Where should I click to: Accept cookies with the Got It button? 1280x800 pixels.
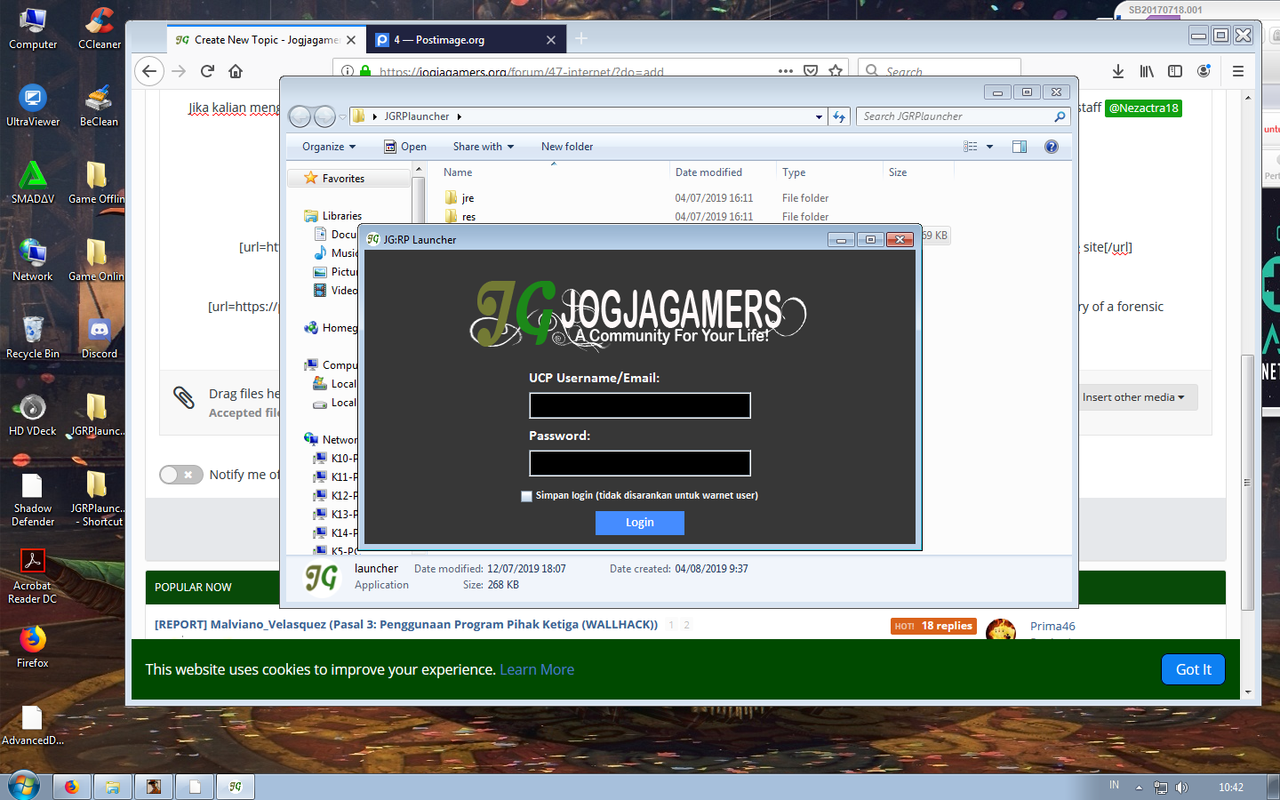coord(1193,669)
